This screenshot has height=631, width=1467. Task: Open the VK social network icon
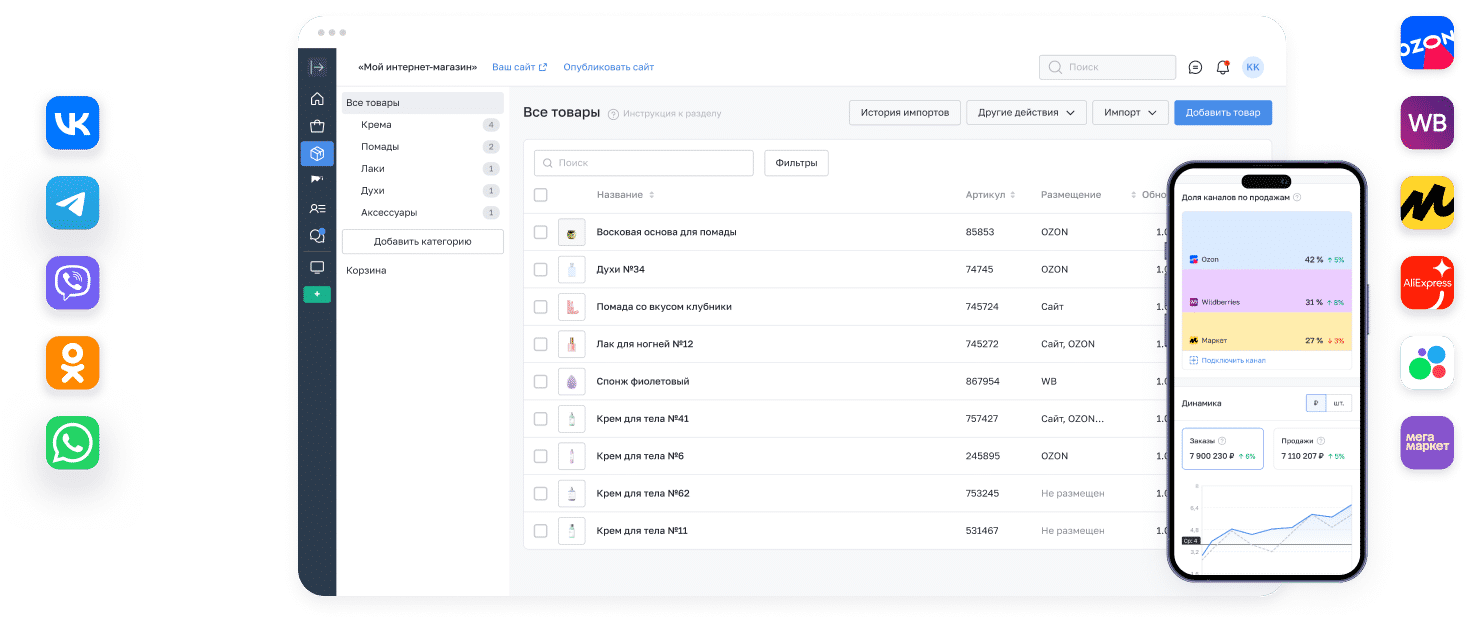pyautogui.click(x=73, y=123)
